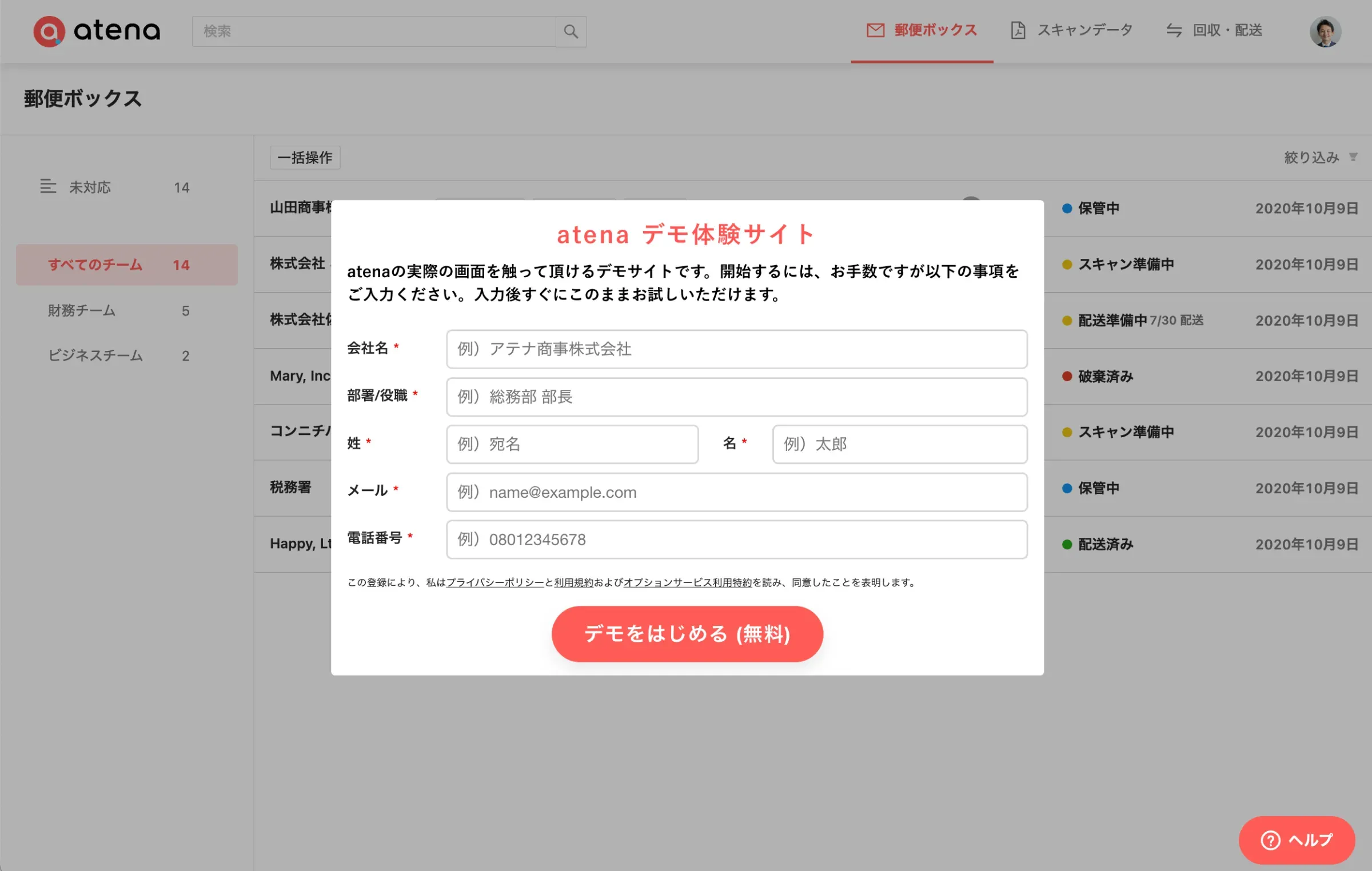
Task: Click the blue 保管中 status dot
Action: 1067,209
